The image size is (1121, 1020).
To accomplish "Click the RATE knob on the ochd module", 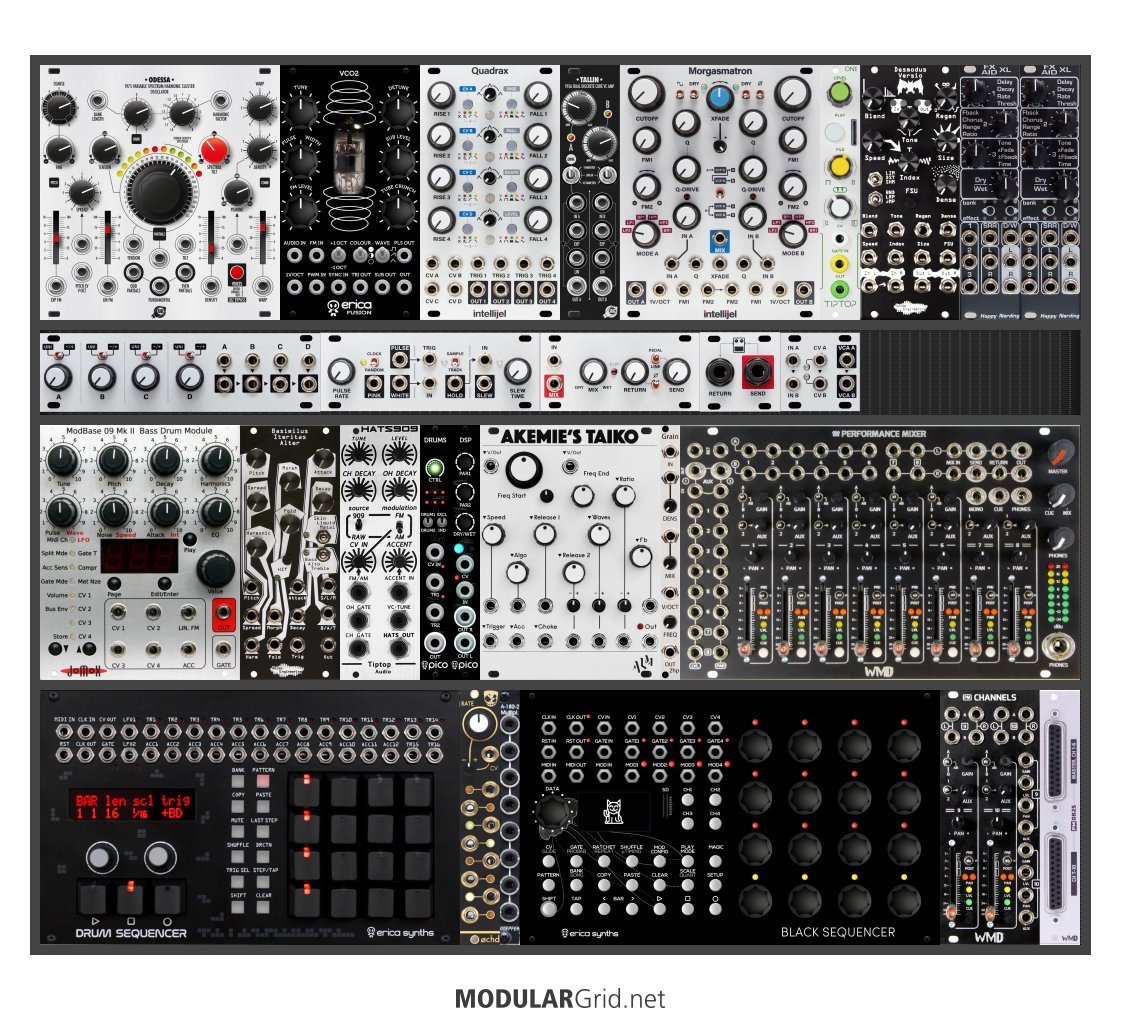I will 478,723.
